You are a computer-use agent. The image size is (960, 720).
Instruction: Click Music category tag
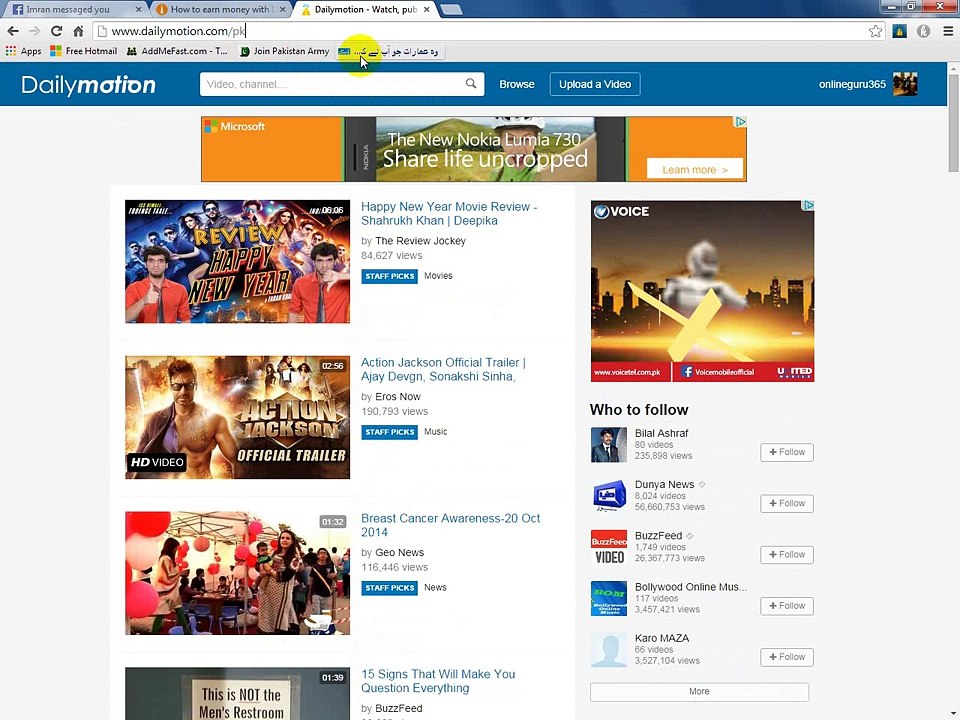(435, 432)
